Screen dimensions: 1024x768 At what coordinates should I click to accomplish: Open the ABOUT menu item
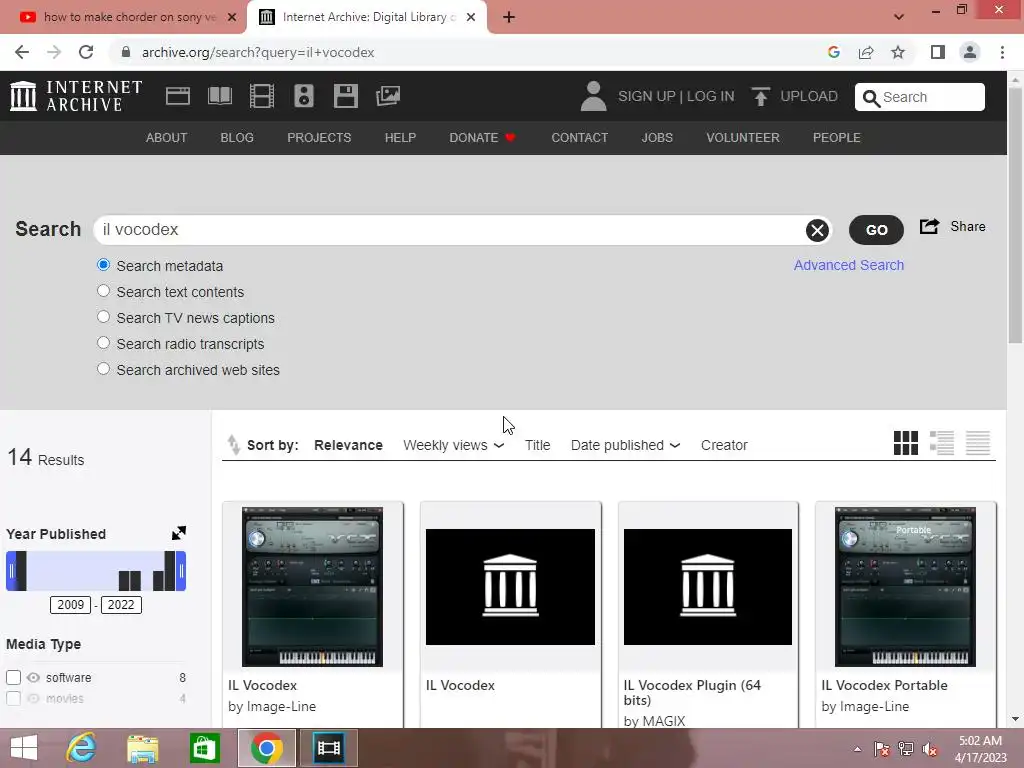167,138
